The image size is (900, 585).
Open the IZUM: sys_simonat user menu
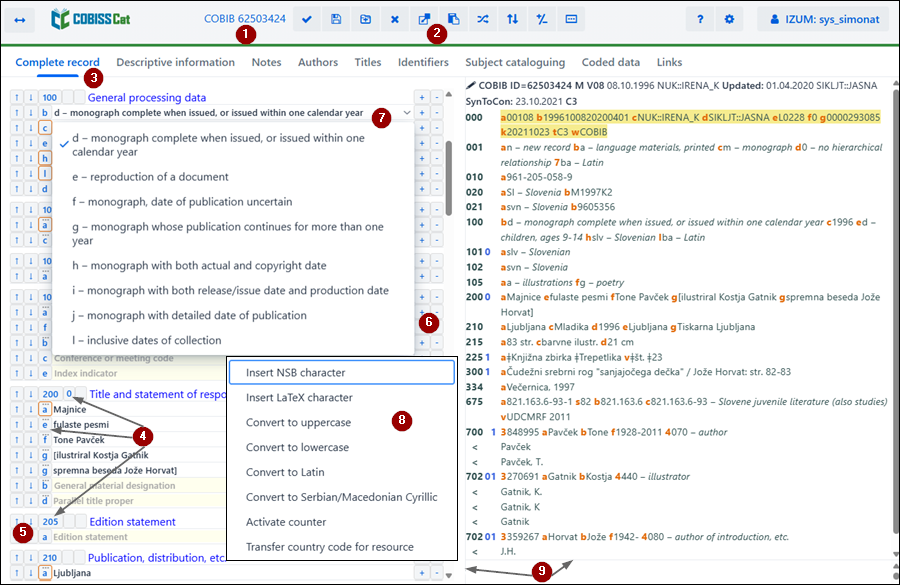(824, 20)
